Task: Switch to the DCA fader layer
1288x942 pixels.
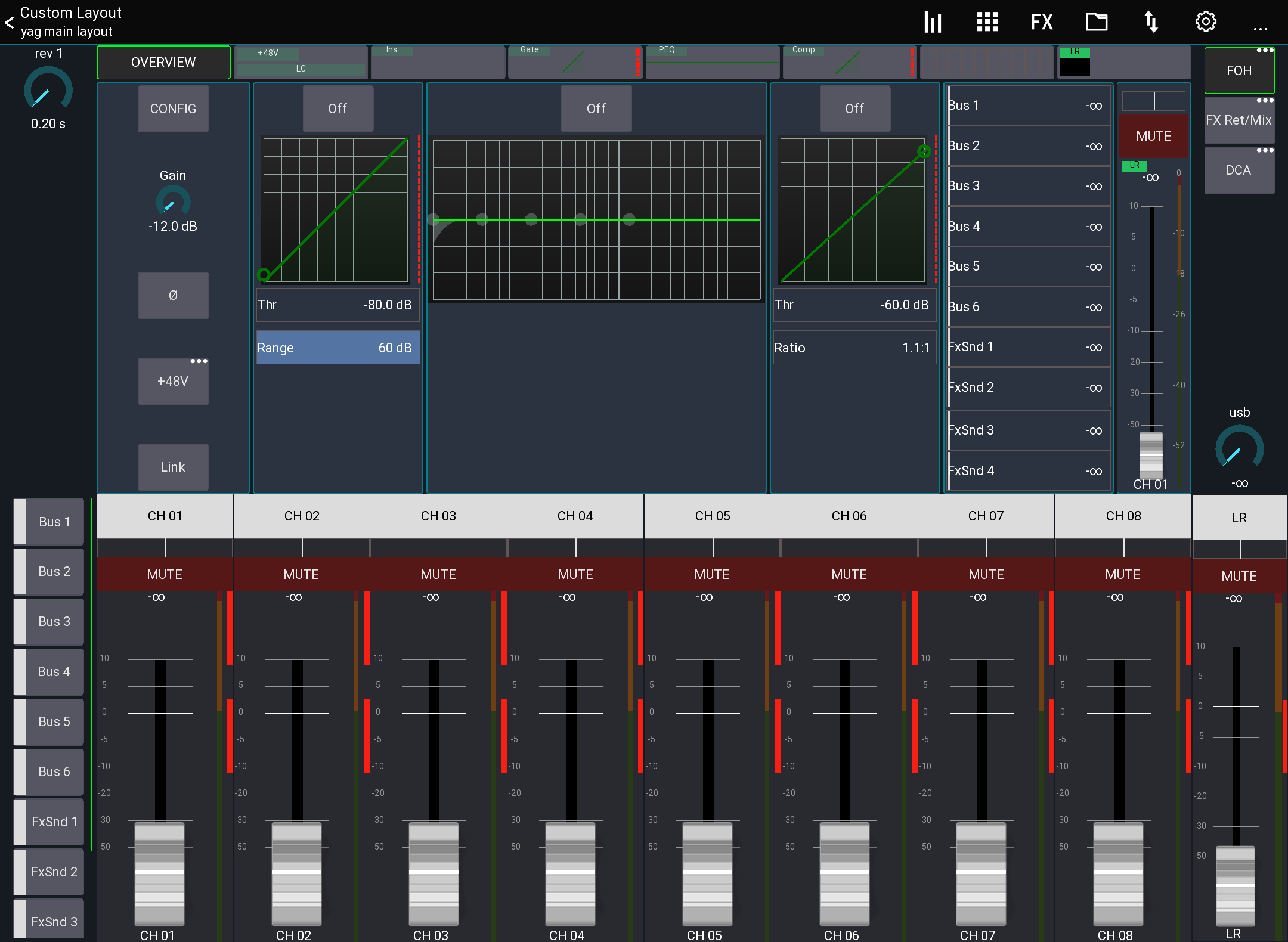Action: click(1239, 170)
